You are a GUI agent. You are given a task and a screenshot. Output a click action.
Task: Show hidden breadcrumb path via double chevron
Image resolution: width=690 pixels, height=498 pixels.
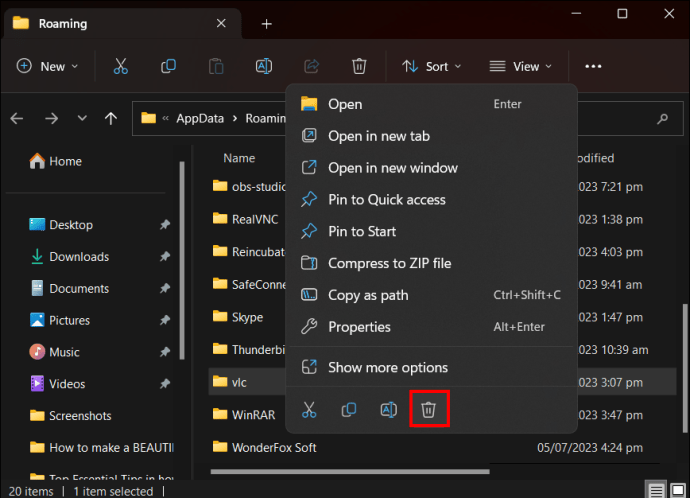point(165,118)
